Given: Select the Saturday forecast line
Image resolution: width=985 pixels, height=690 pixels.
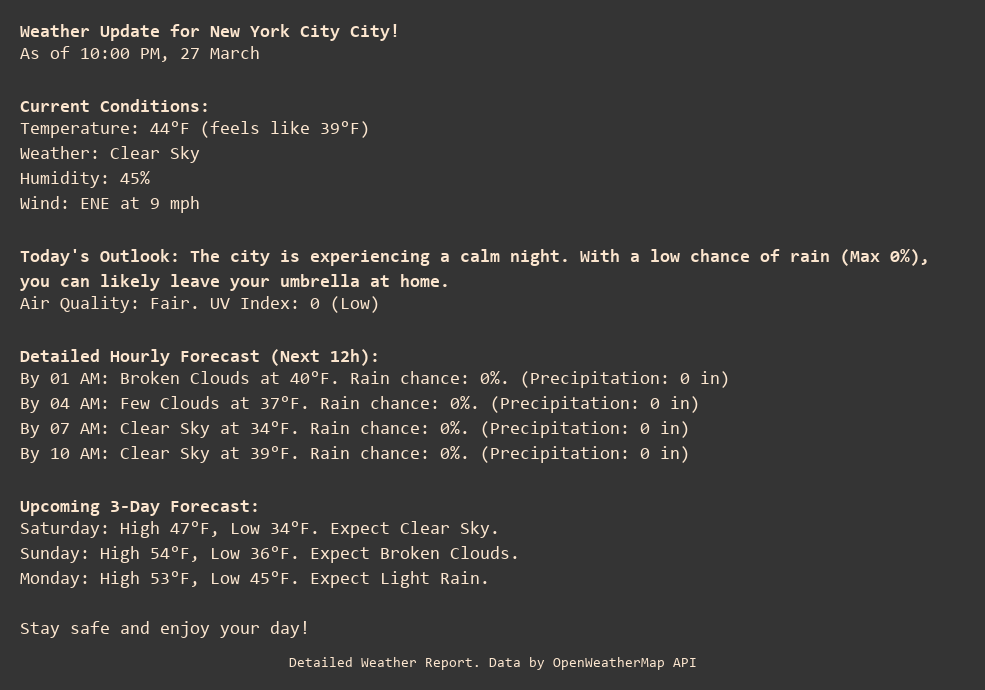Looking at the screenshot, I should tap(259, 528).
